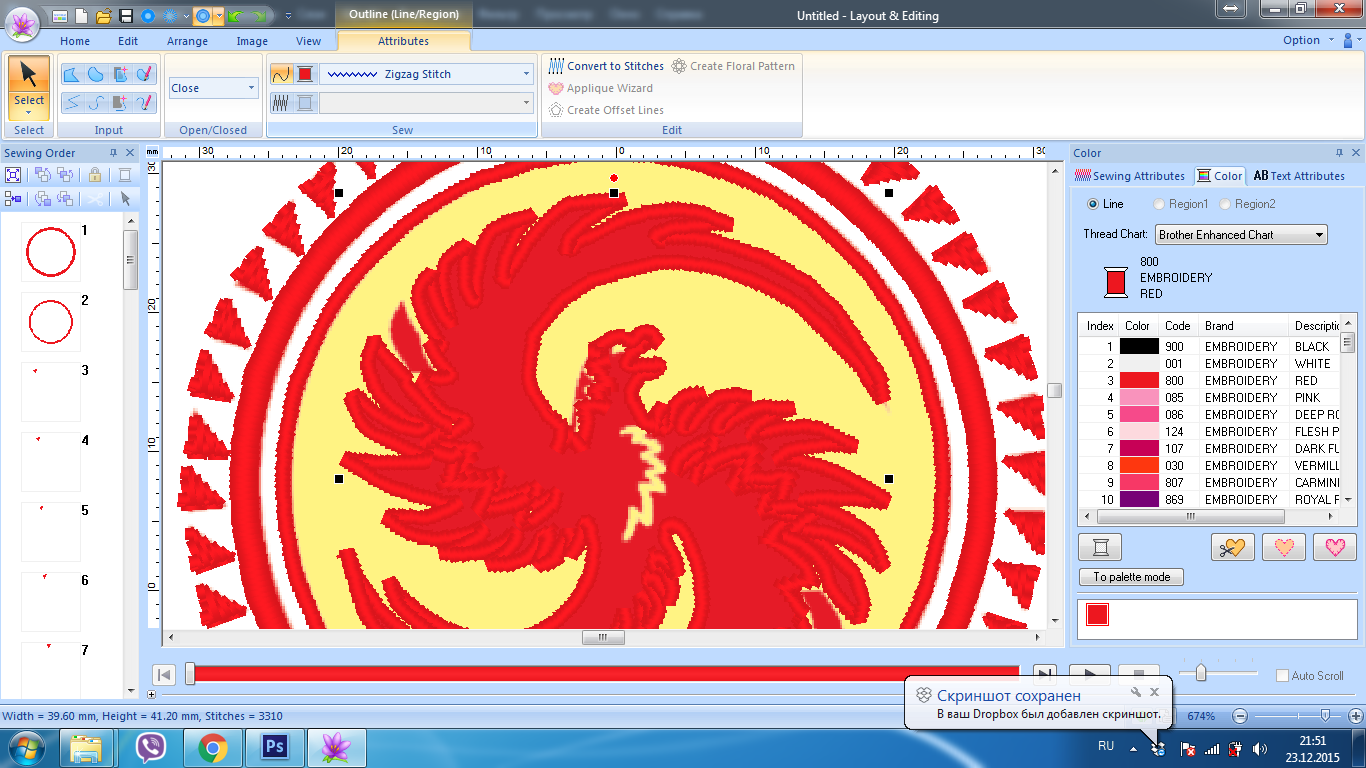This screenshot has width=1366, height=768.
Task: Switch to the Sewing Attributes tab
Action: 1130,176
